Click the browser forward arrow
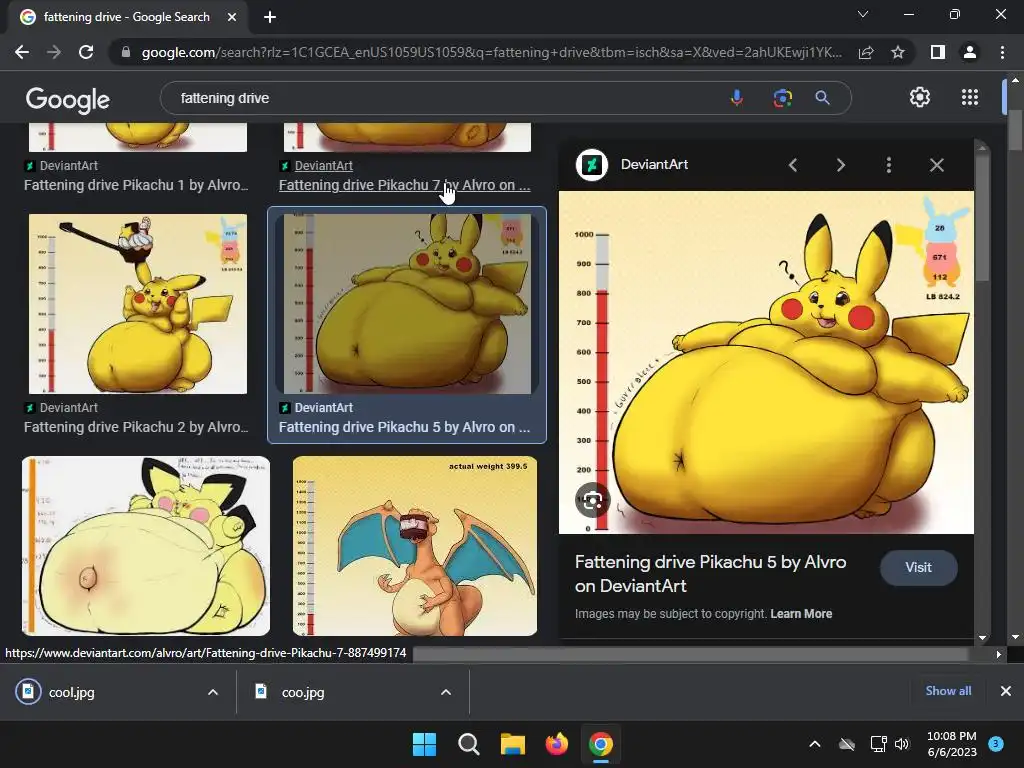1024x768 pixels. tap(54, 52)
